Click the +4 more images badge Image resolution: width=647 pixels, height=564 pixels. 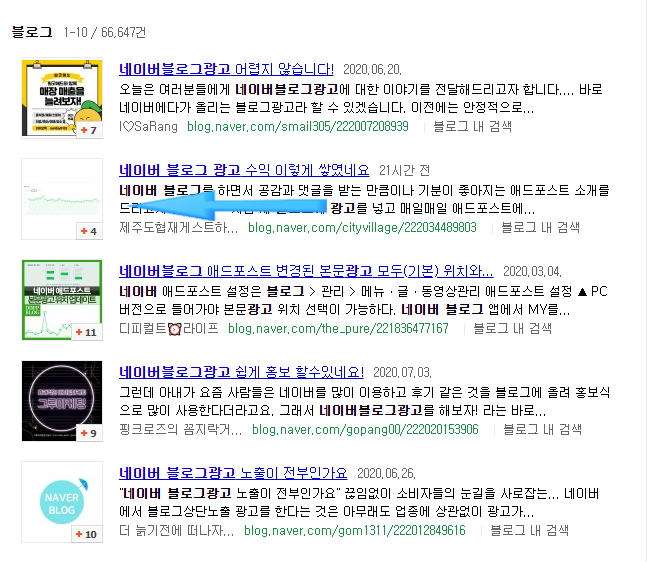click(89, 231)
